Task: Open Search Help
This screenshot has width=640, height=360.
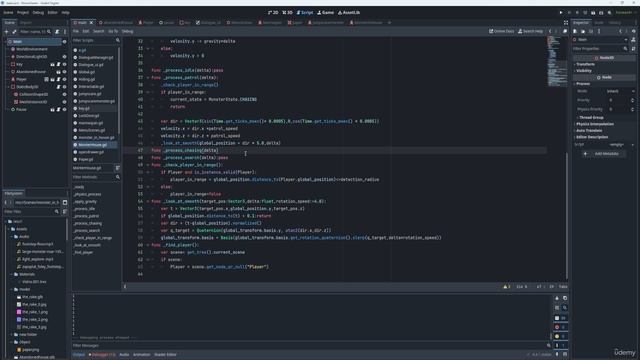Action: [x=531, y=31]
